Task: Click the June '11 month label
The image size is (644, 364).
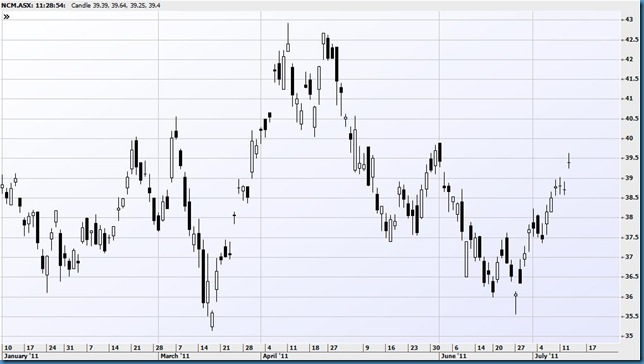Action: coord(454,356)
